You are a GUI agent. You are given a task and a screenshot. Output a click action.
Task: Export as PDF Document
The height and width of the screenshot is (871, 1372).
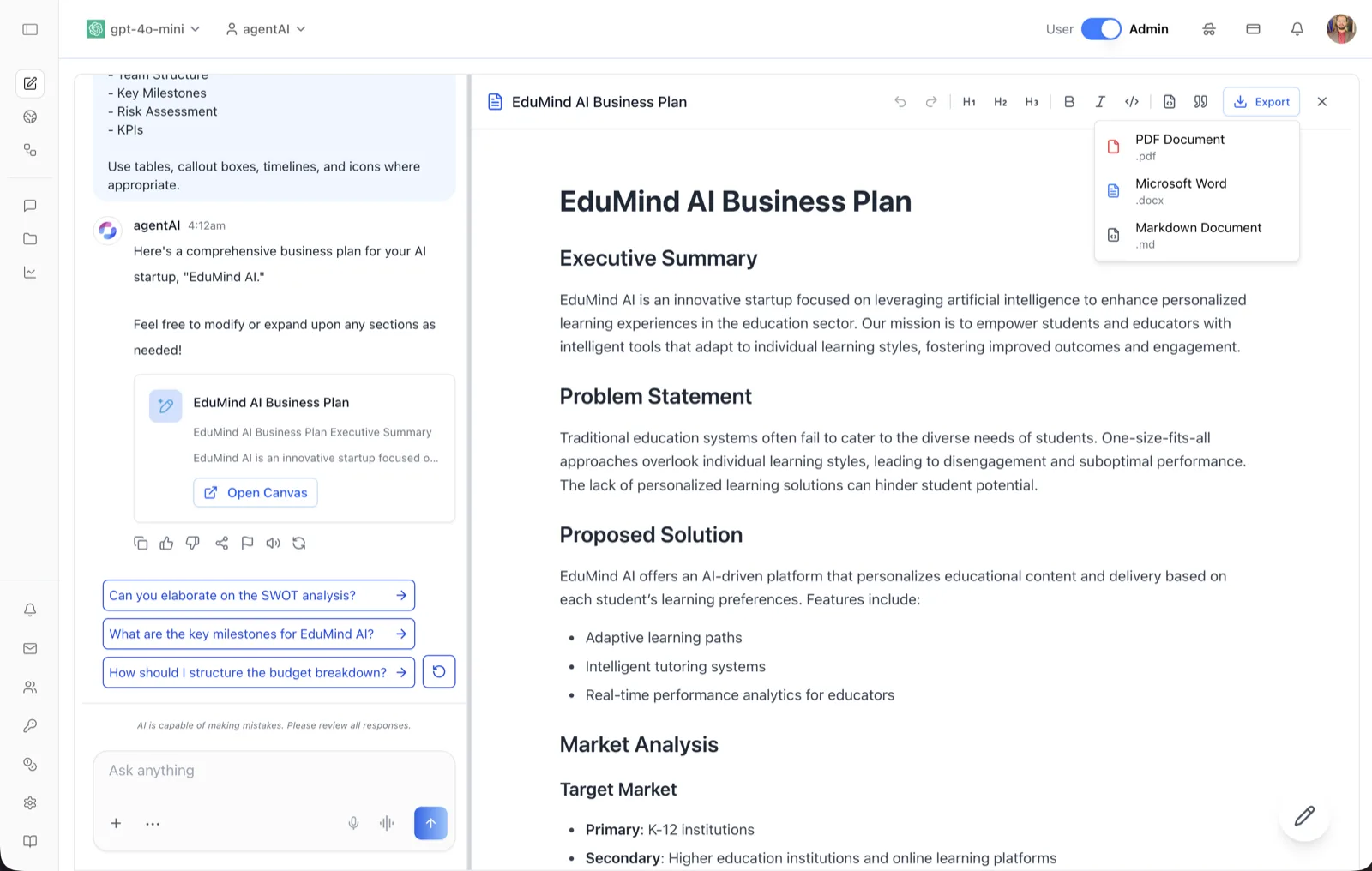(x=1197, y=147)
